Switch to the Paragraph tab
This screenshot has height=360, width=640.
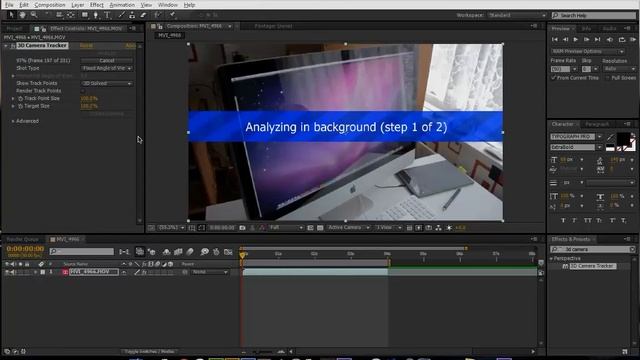[597, 124]
